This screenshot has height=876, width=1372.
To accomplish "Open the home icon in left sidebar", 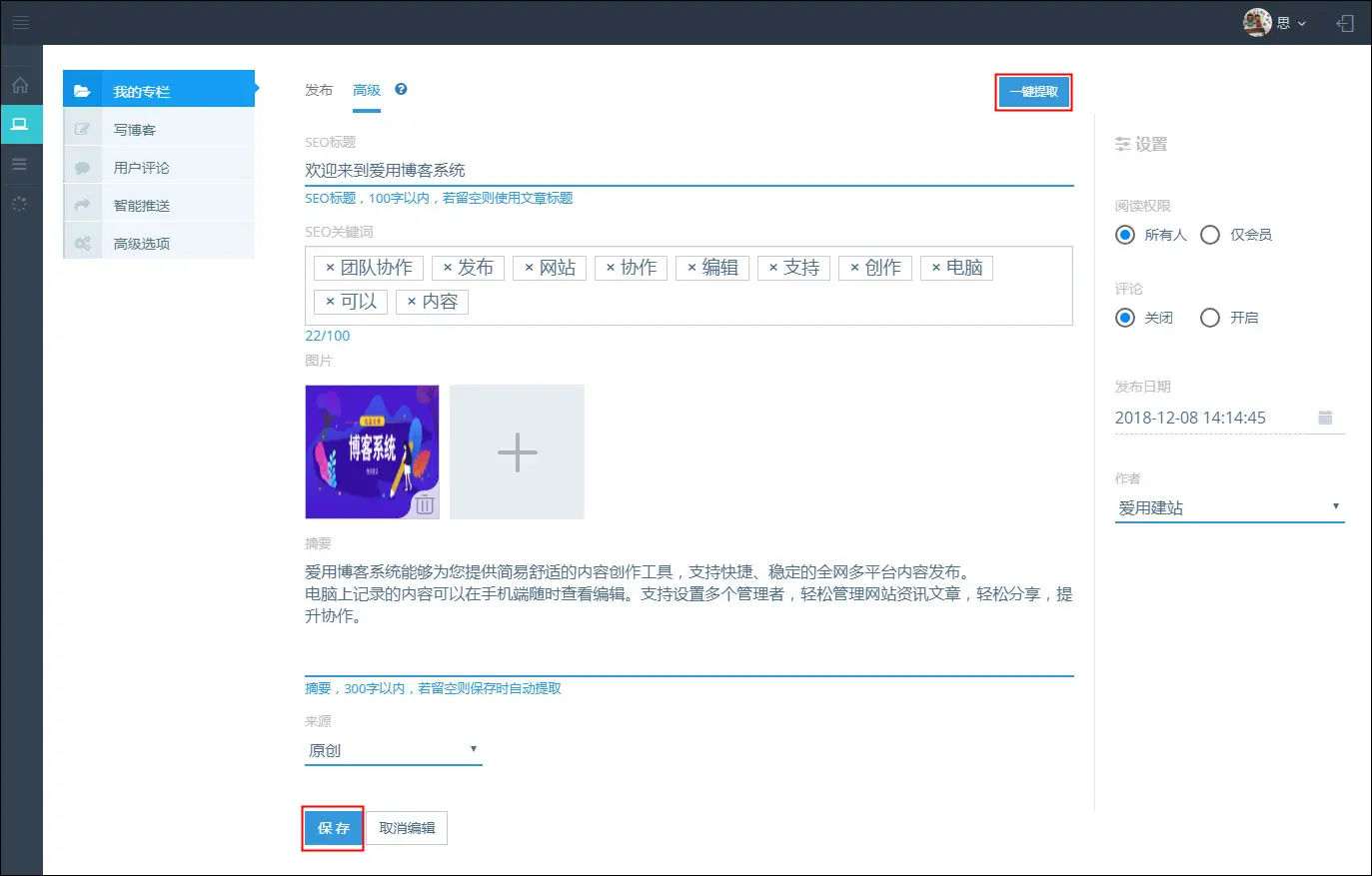I will click(x=20, y=85).
